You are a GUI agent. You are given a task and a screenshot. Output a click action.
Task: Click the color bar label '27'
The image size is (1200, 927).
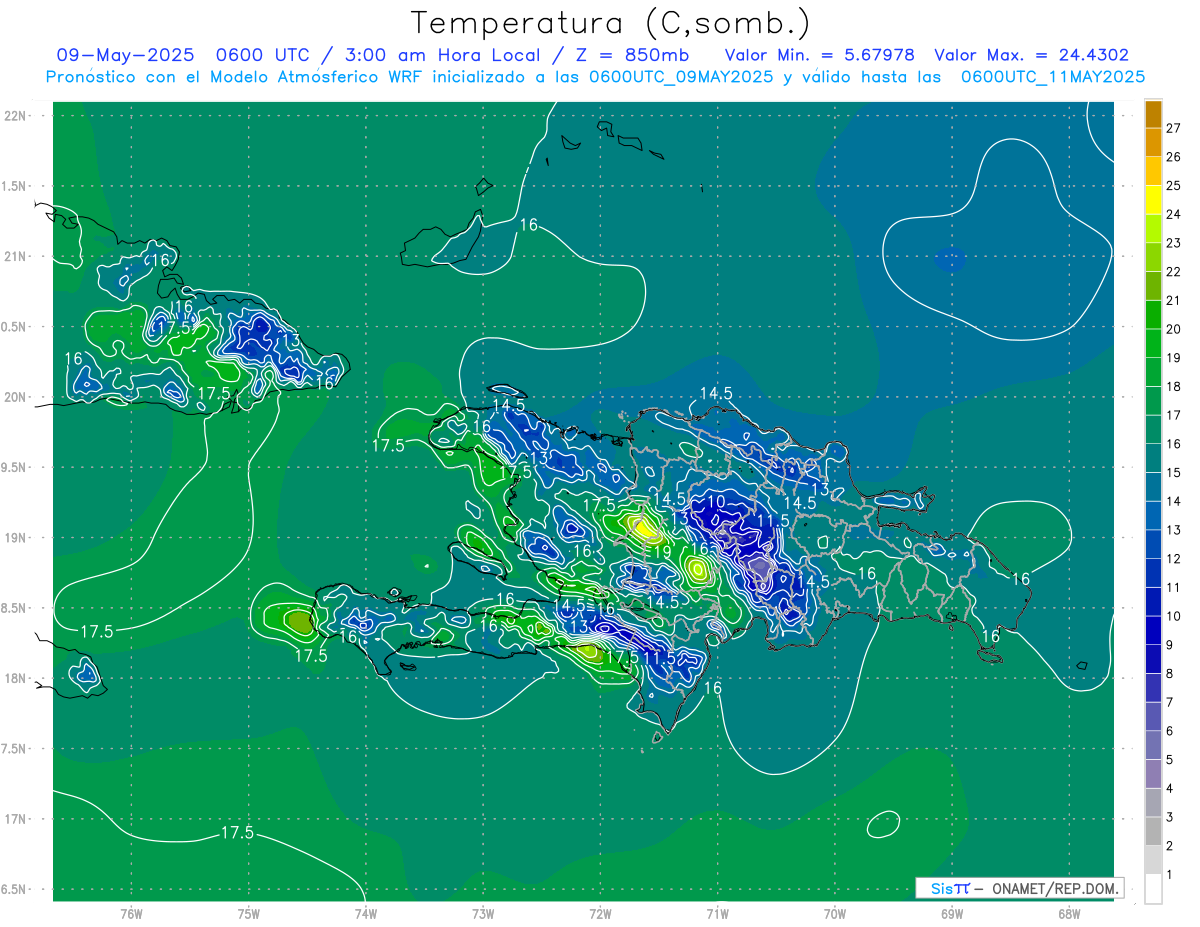(x=1174, y=128)
